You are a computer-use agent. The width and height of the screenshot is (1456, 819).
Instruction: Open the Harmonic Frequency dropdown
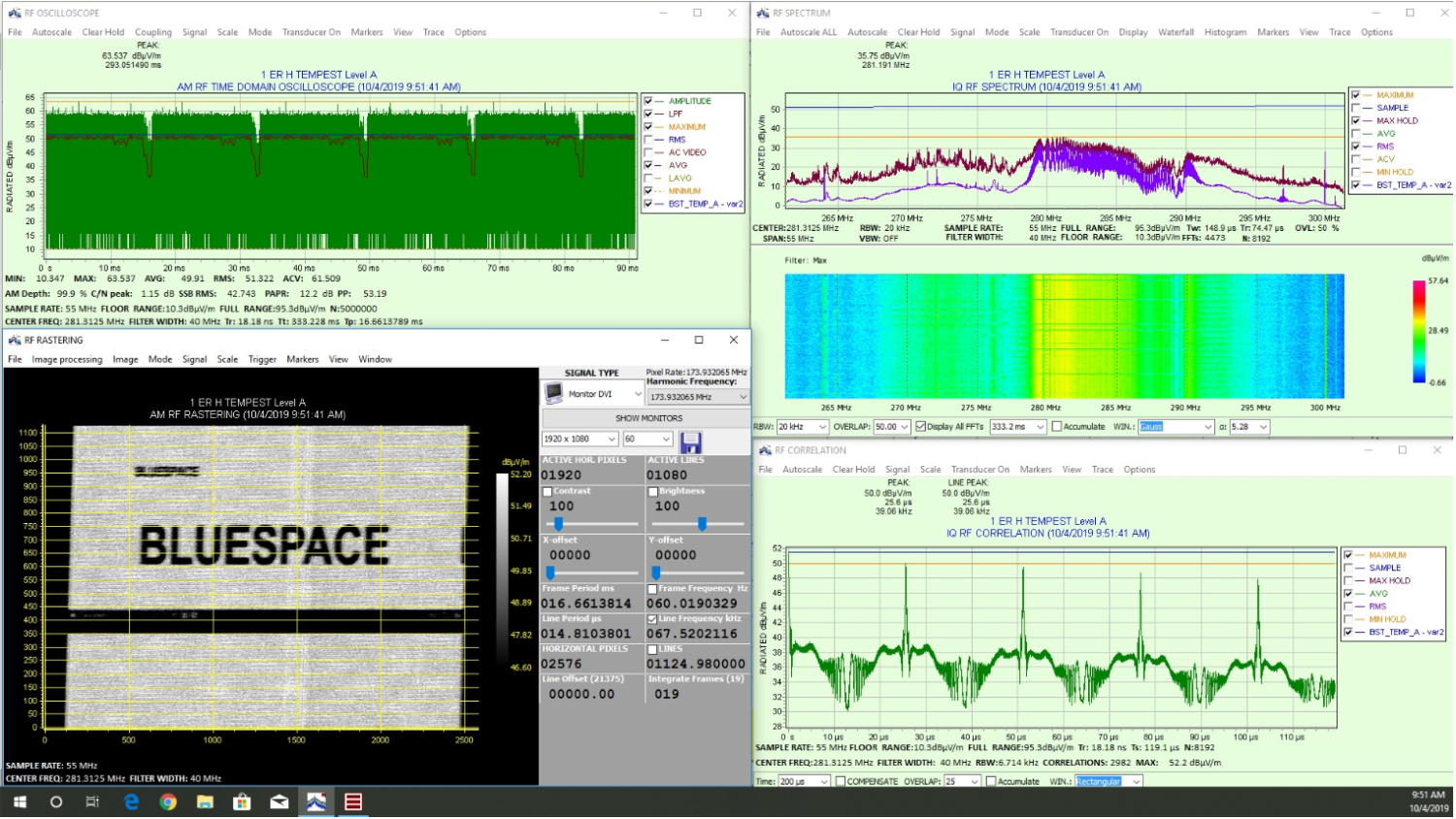coord(743,397)
